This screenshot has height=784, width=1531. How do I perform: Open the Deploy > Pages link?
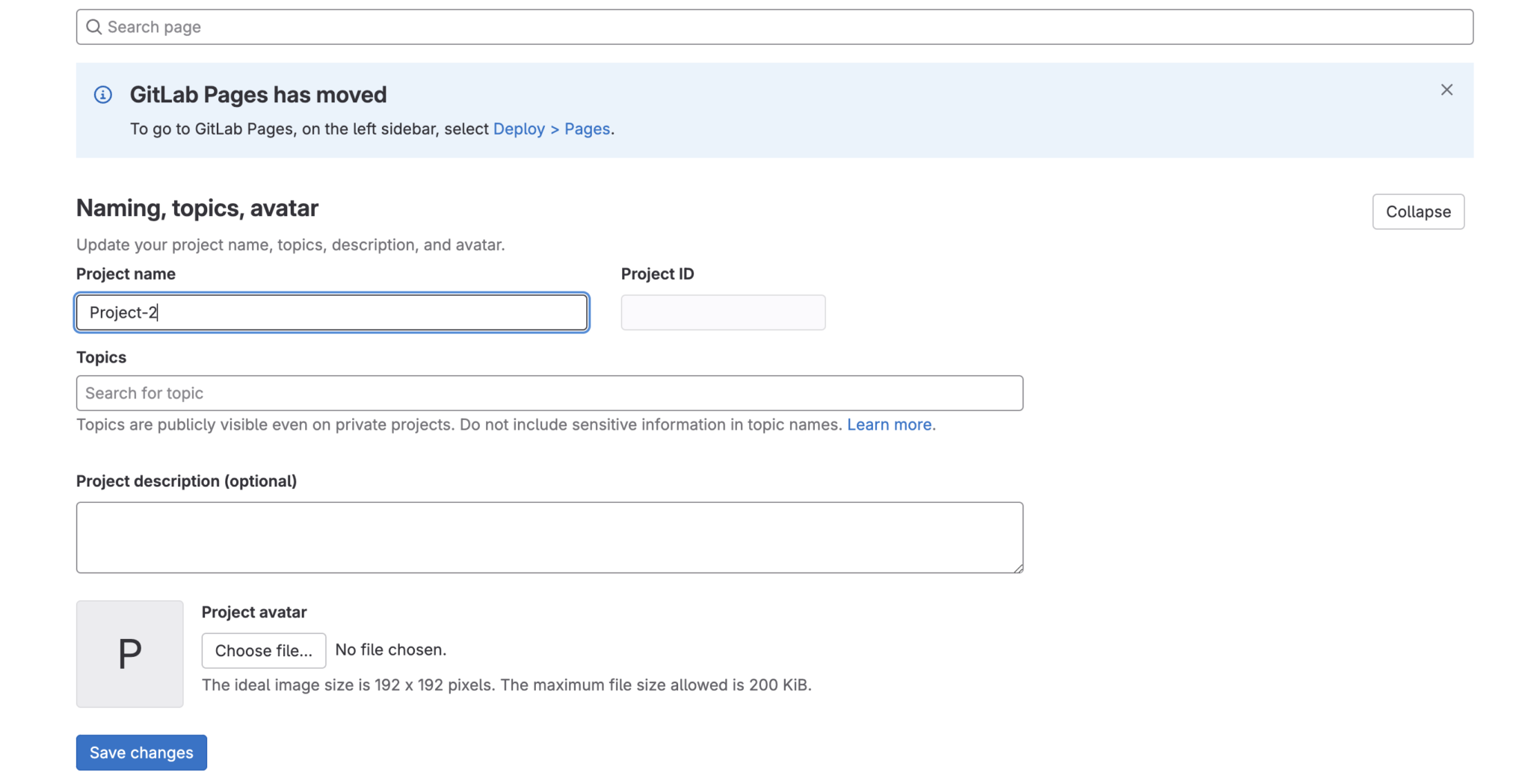552,129
